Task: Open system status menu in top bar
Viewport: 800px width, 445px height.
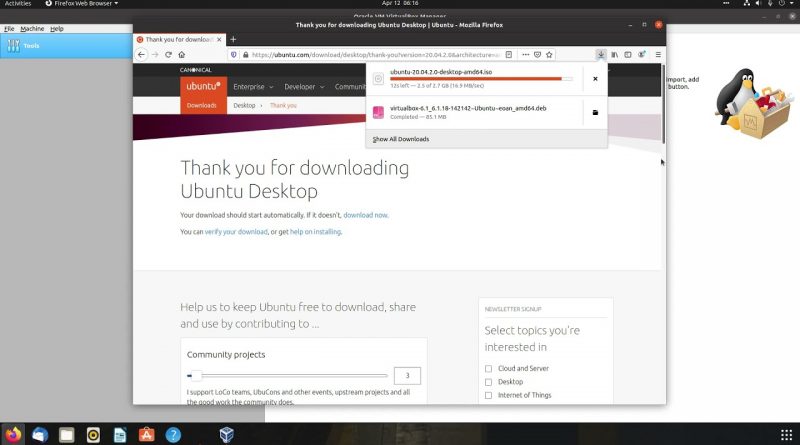Action: [x=770, y=3]
